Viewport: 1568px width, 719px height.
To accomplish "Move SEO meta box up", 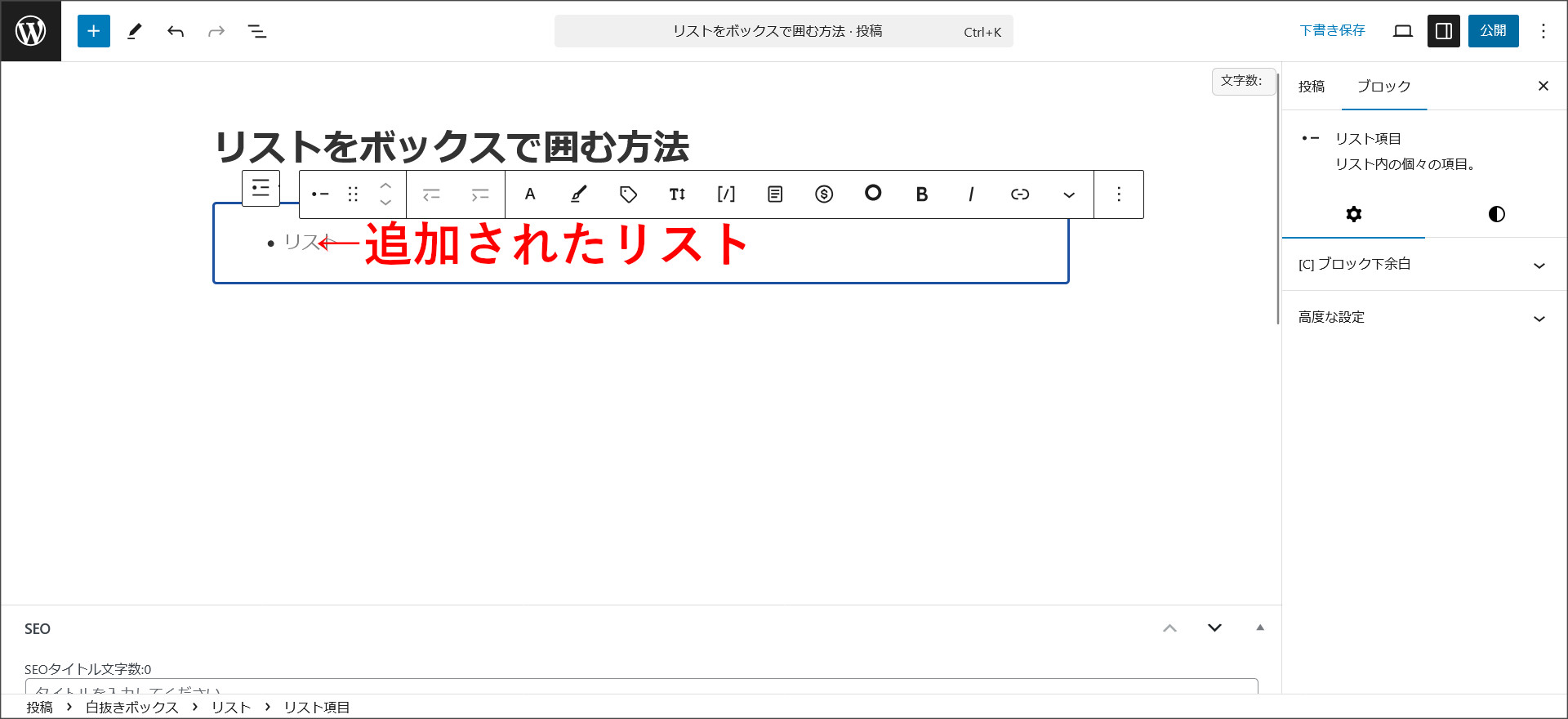I will pyautogui.click(x=1170, y=628).
